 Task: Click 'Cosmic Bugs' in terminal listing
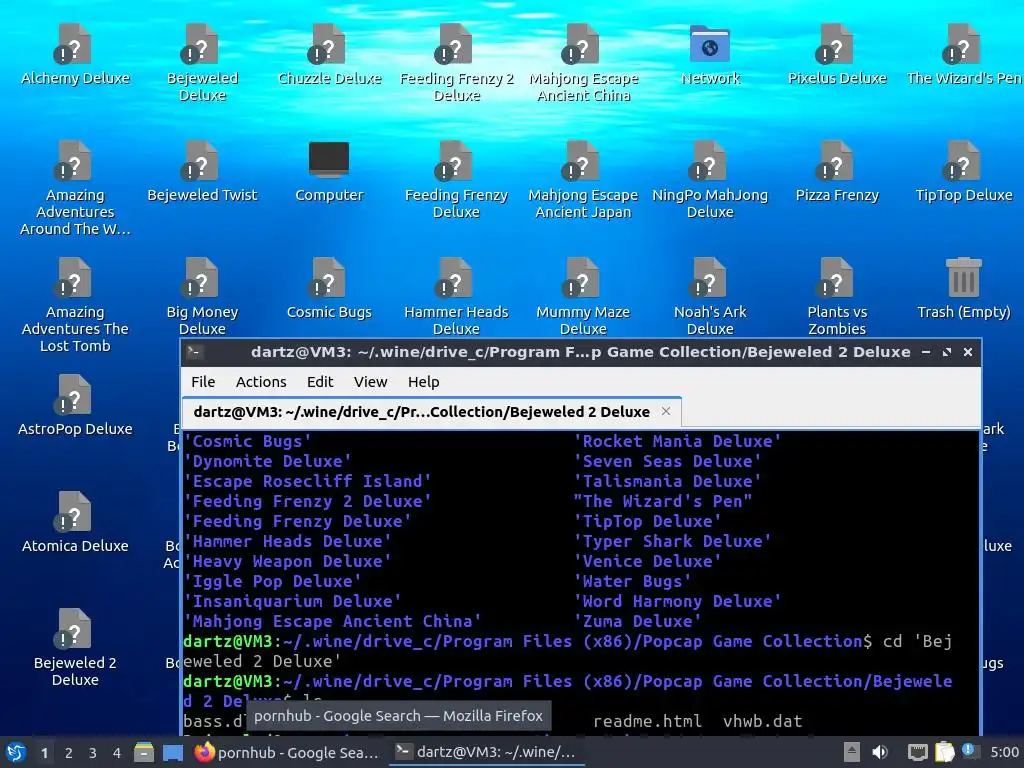click(248, 441)
